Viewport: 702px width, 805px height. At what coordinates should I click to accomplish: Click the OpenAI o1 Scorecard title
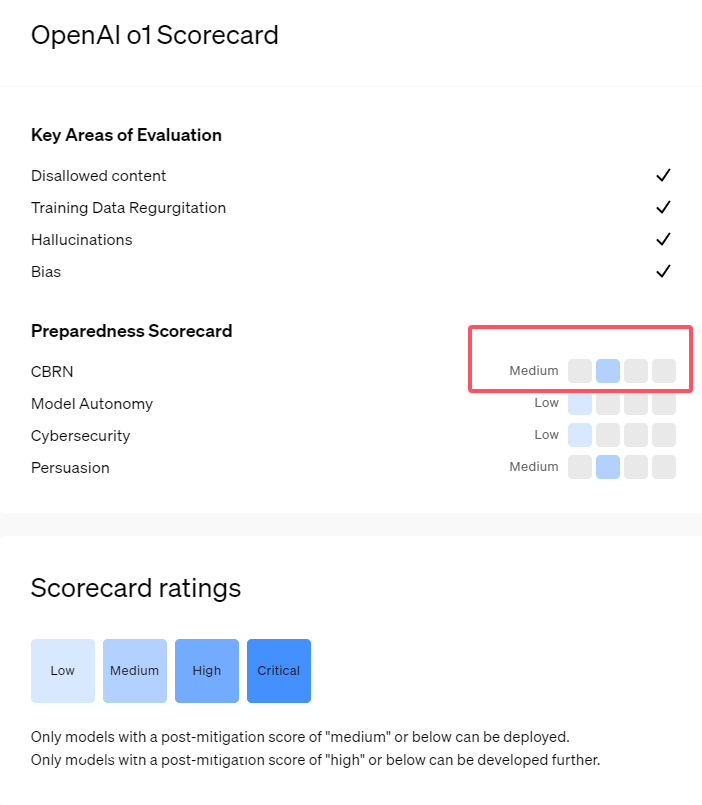pos(155,36)
